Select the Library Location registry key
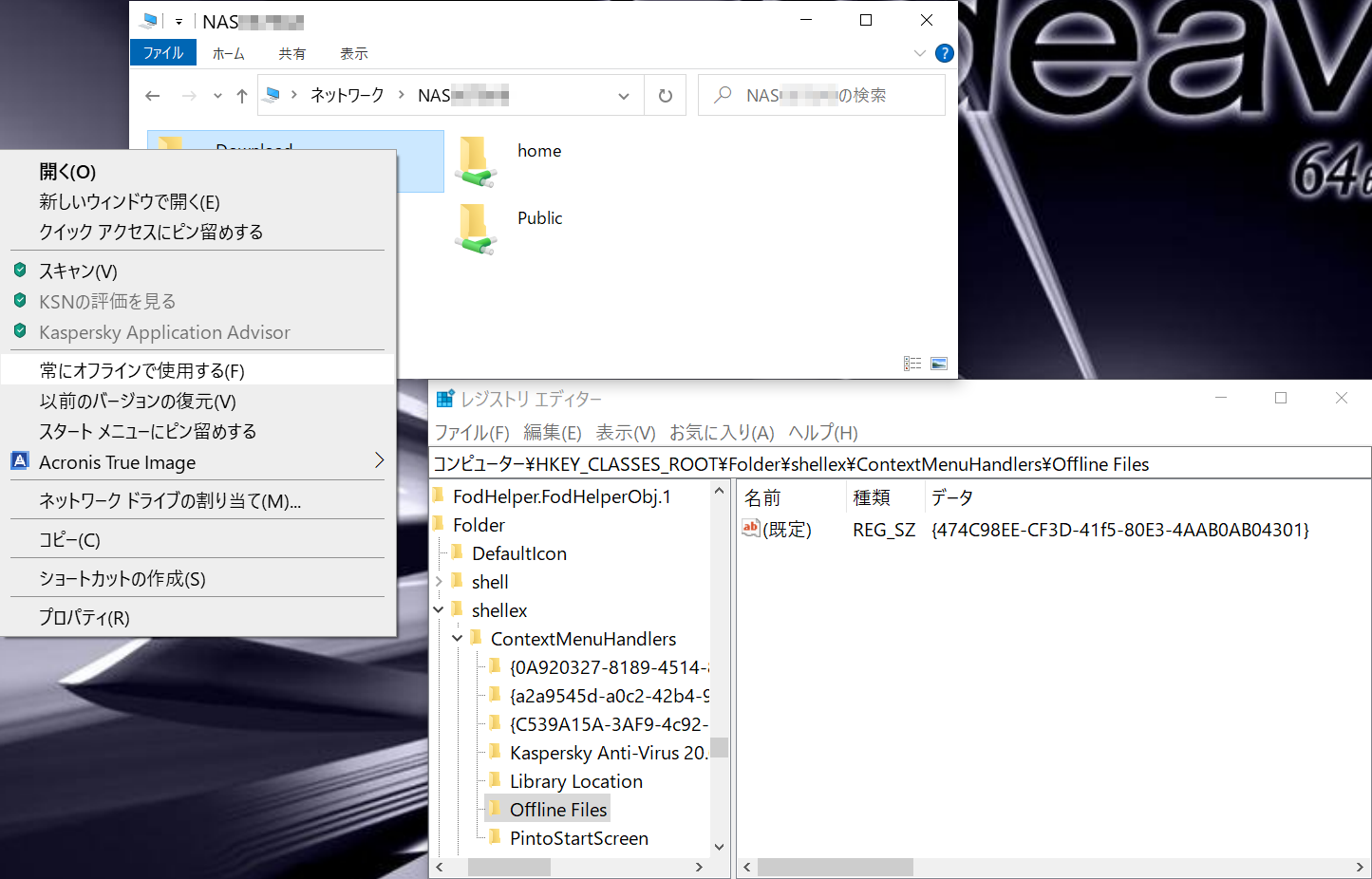The width and height of the screenshot is (1372, 879). 576,781
